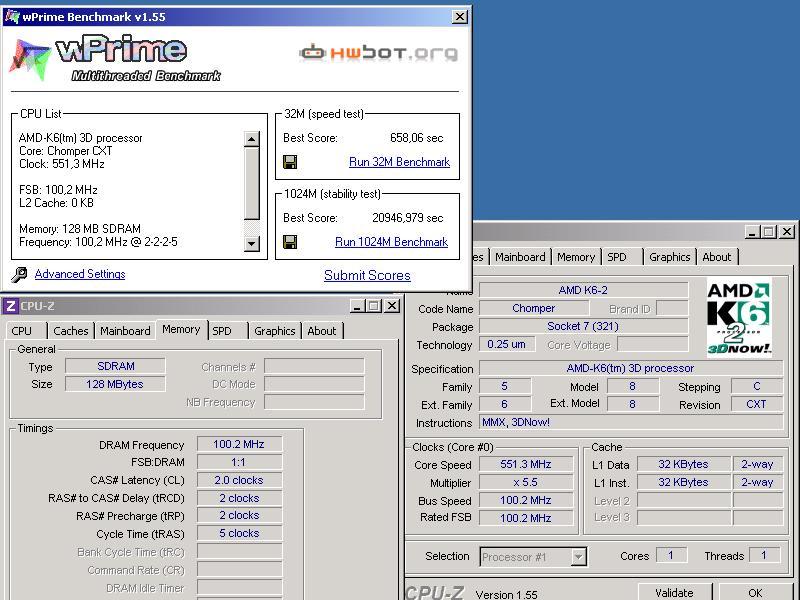Viewport: 800px width, 600px height.
Task: Click the Core Speed 551.3 MHz field
Action: [x=526, y=464]
